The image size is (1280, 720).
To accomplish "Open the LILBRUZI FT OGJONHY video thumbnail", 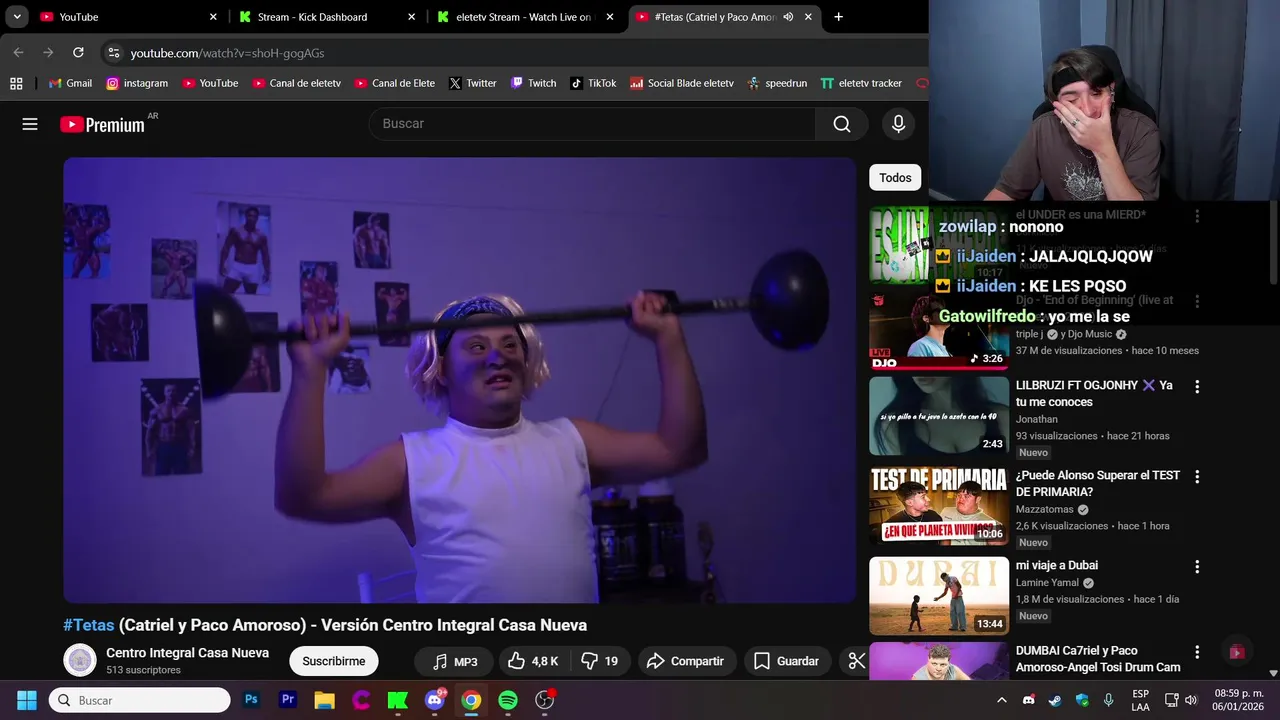I will 939,415.
